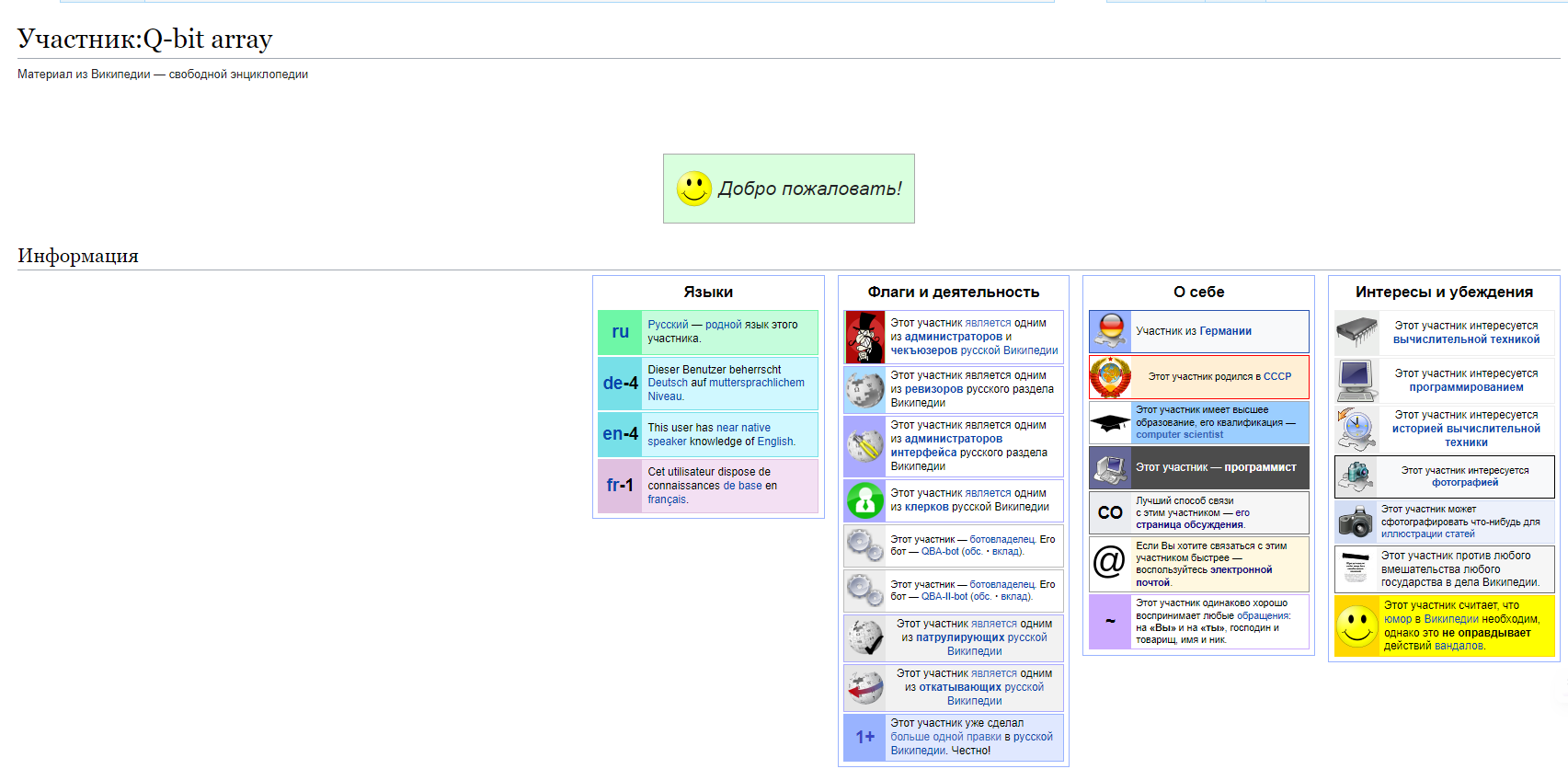Open the QBA-II-bot user link

[946, 596]
